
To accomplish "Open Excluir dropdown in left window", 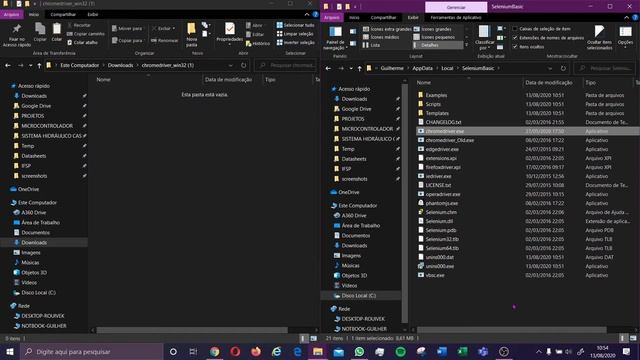I will 164,29.
